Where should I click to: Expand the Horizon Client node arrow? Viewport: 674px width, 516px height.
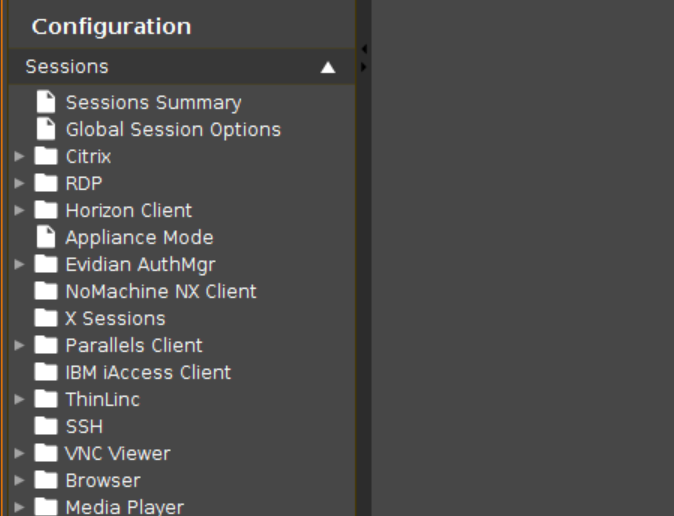pyautogui.click(x=19, y=210)
